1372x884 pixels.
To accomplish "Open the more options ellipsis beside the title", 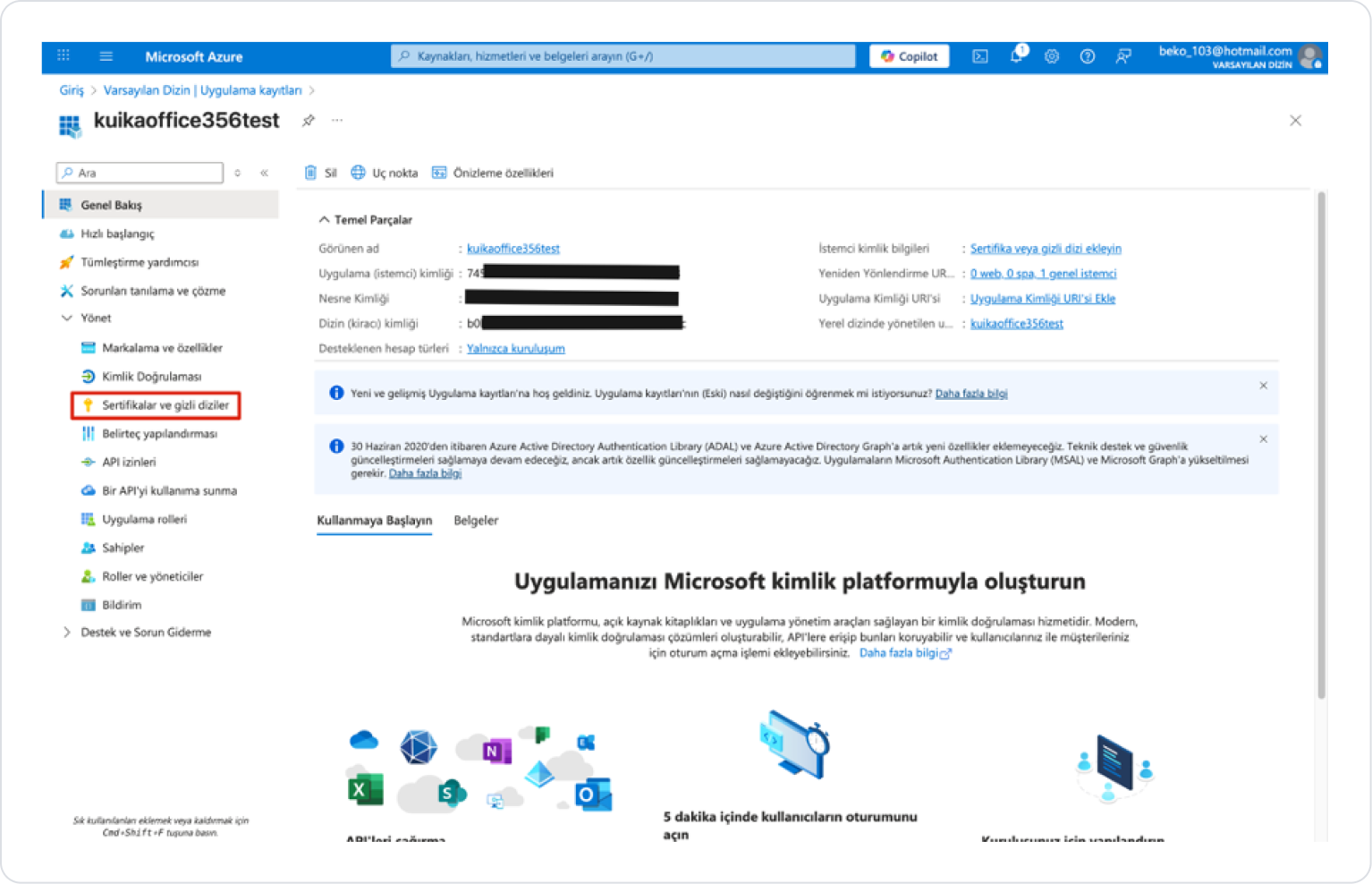I will tap(337, 120).
